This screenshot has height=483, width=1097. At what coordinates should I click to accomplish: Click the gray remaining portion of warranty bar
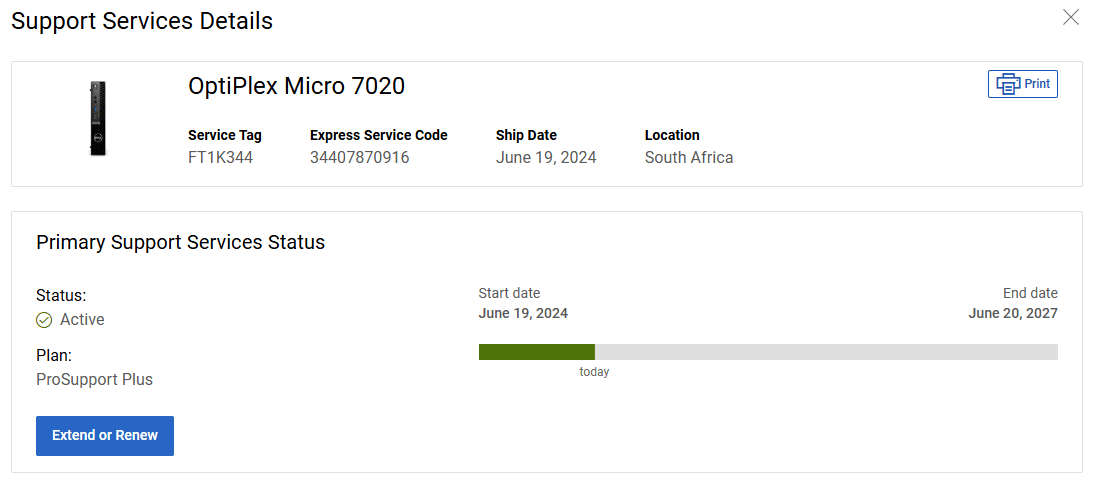pos(825,352)
